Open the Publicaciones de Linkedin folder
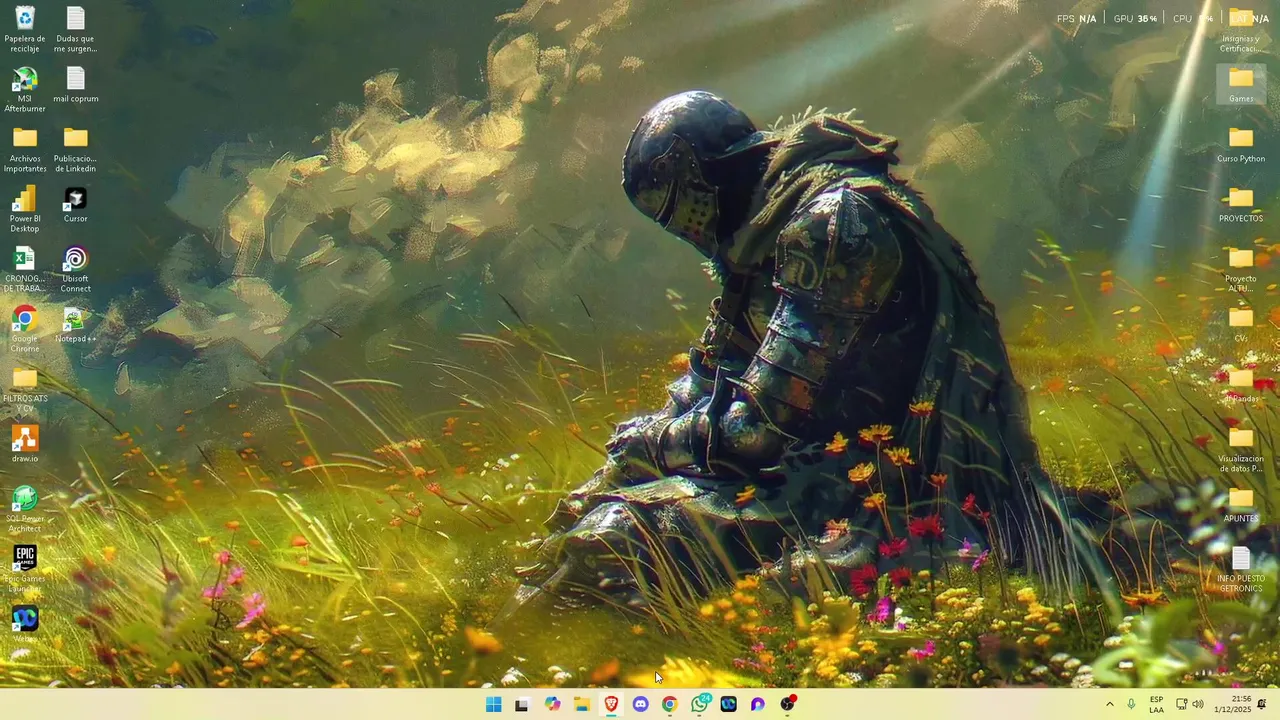 [x=75, y=150]
